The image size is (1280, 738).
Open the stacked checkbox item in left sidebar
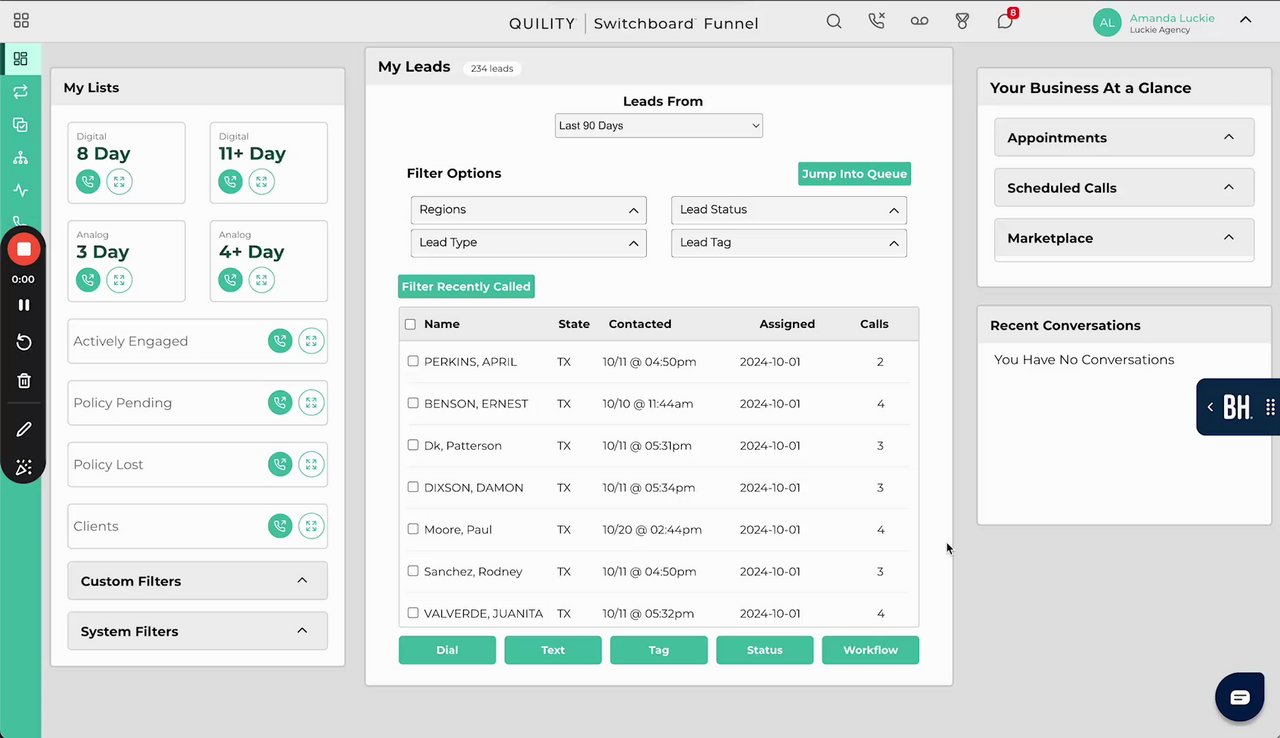pyautogui.click(x=20, y=125)
